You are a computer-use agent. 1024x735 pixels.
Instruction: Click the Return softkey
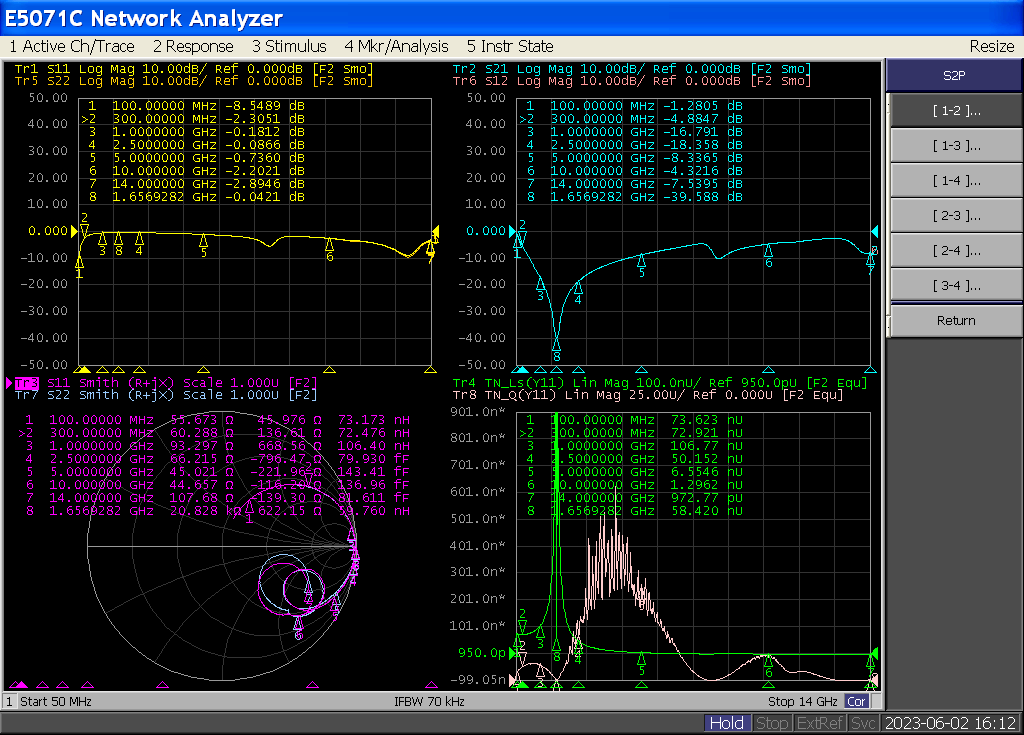click(x=956, y=321)
